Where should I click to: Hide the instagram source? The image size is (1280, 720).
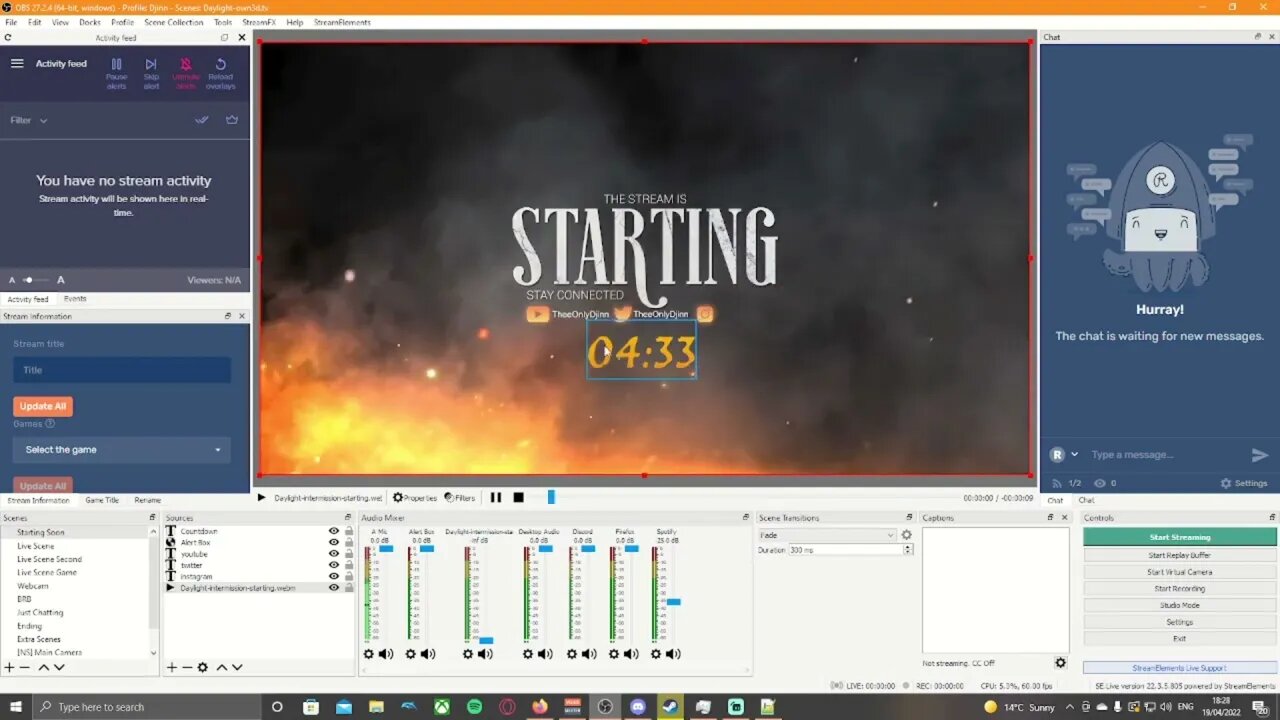(334, 576)
